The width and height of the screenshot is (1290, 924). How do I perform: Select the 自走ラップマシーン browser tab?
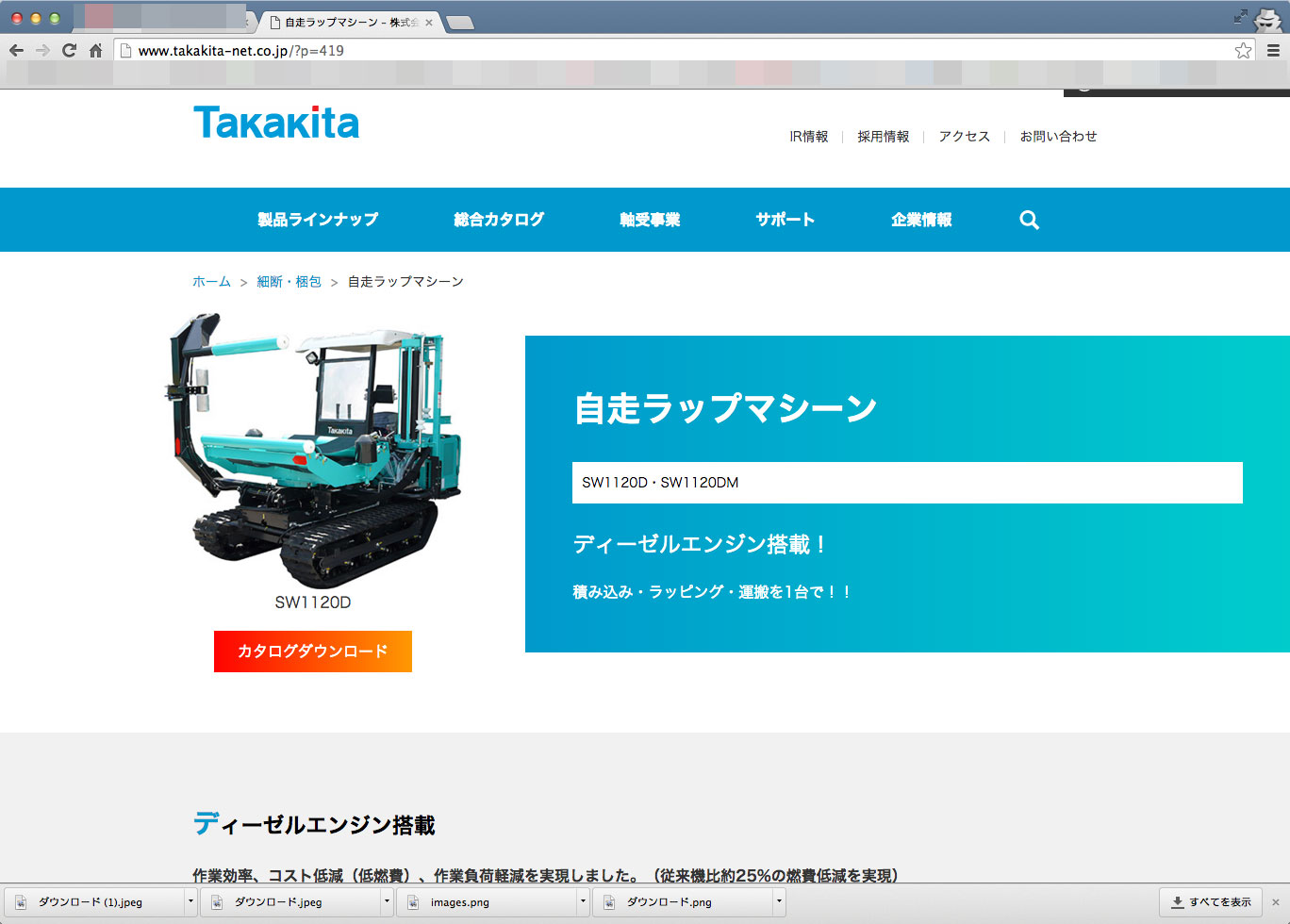click(x=349, y=22)
